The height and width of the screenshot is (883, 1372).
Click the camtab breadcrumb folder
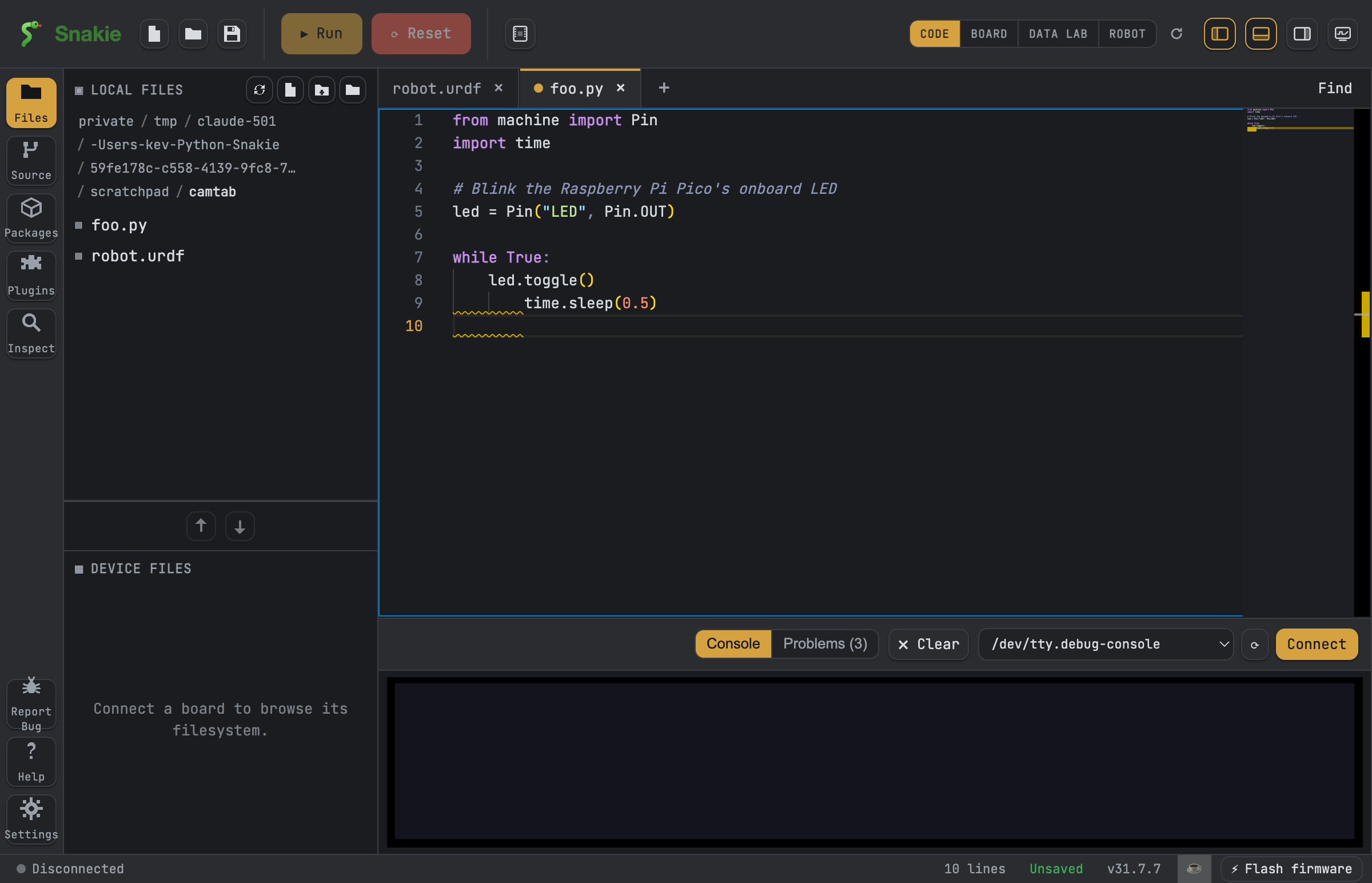click(213, 192)
